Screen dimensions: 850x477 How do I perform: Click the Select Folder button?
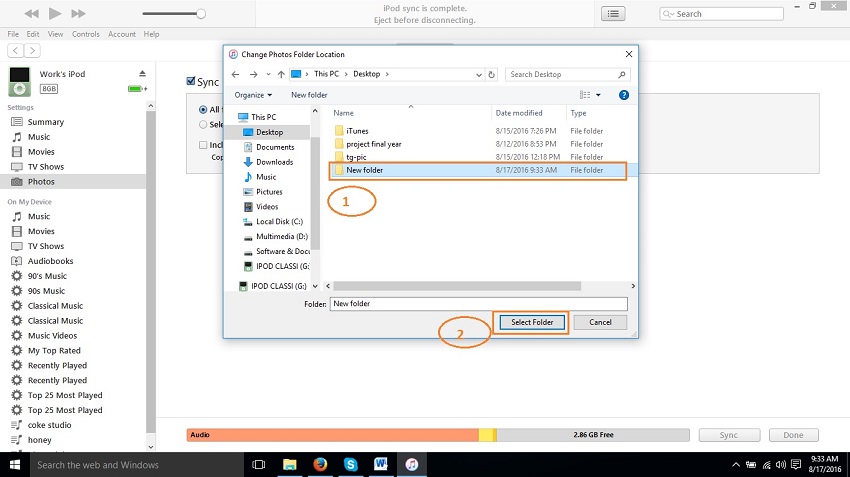point(531,322)
